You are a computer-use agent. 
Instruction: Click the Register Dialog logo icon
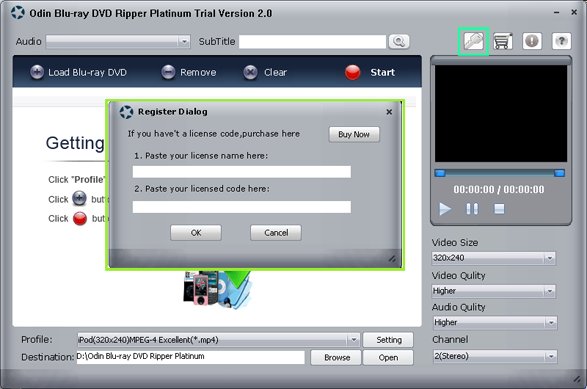tap(126, 112)
